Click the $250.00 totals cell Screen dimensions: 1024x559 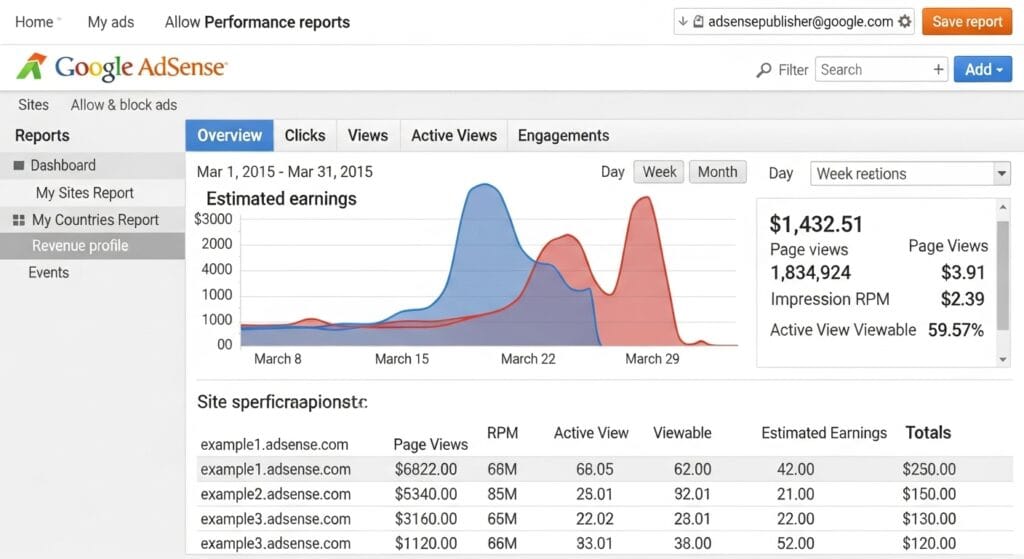tap(929, 470)
